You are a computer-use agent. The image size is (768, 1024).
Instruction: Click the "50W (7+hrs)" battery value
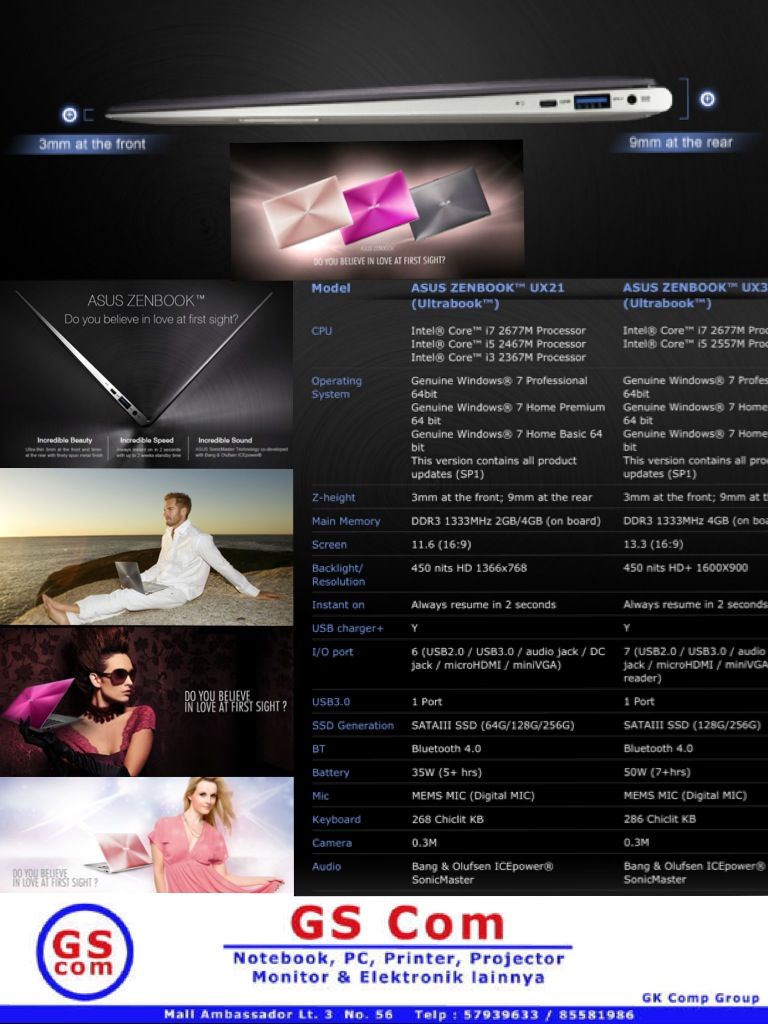pyautogui.click(x=657, y=773)
